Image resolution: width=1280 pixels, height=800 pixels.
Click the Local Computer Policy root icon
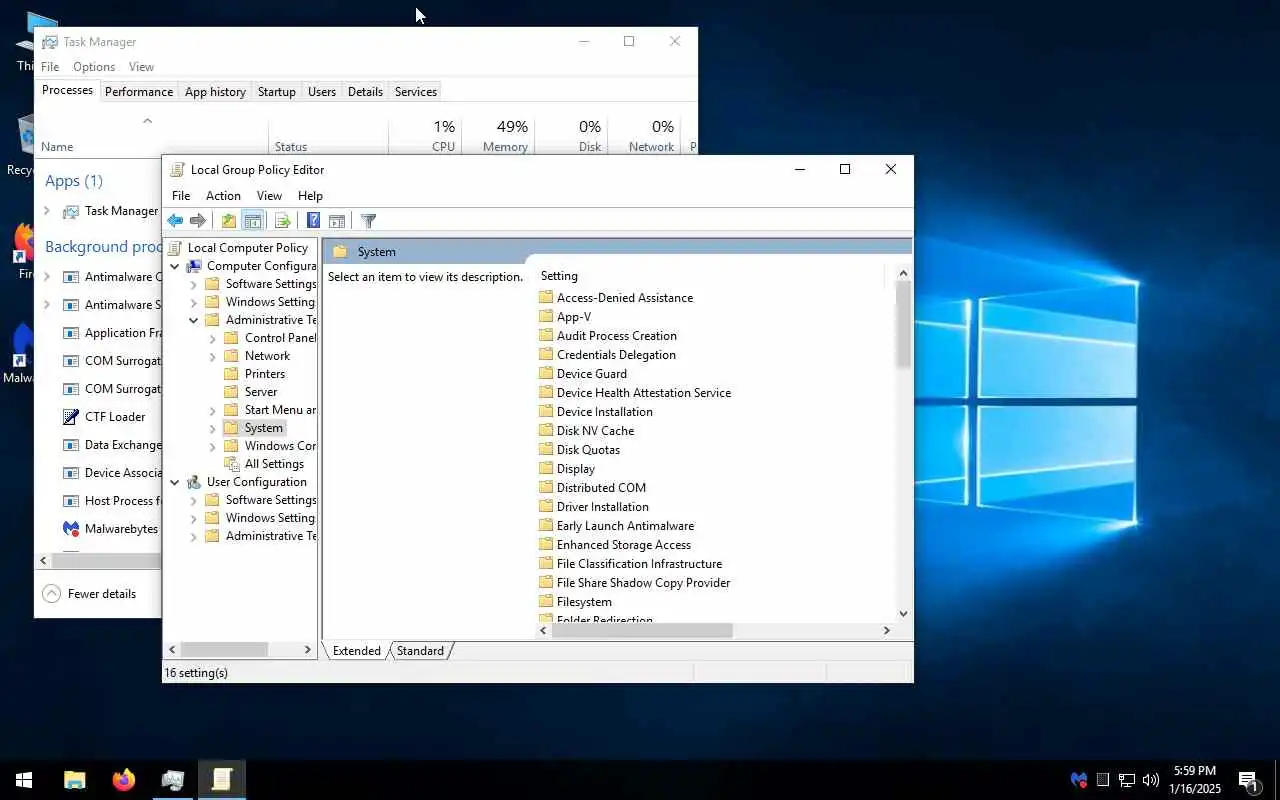pos(175,248)
